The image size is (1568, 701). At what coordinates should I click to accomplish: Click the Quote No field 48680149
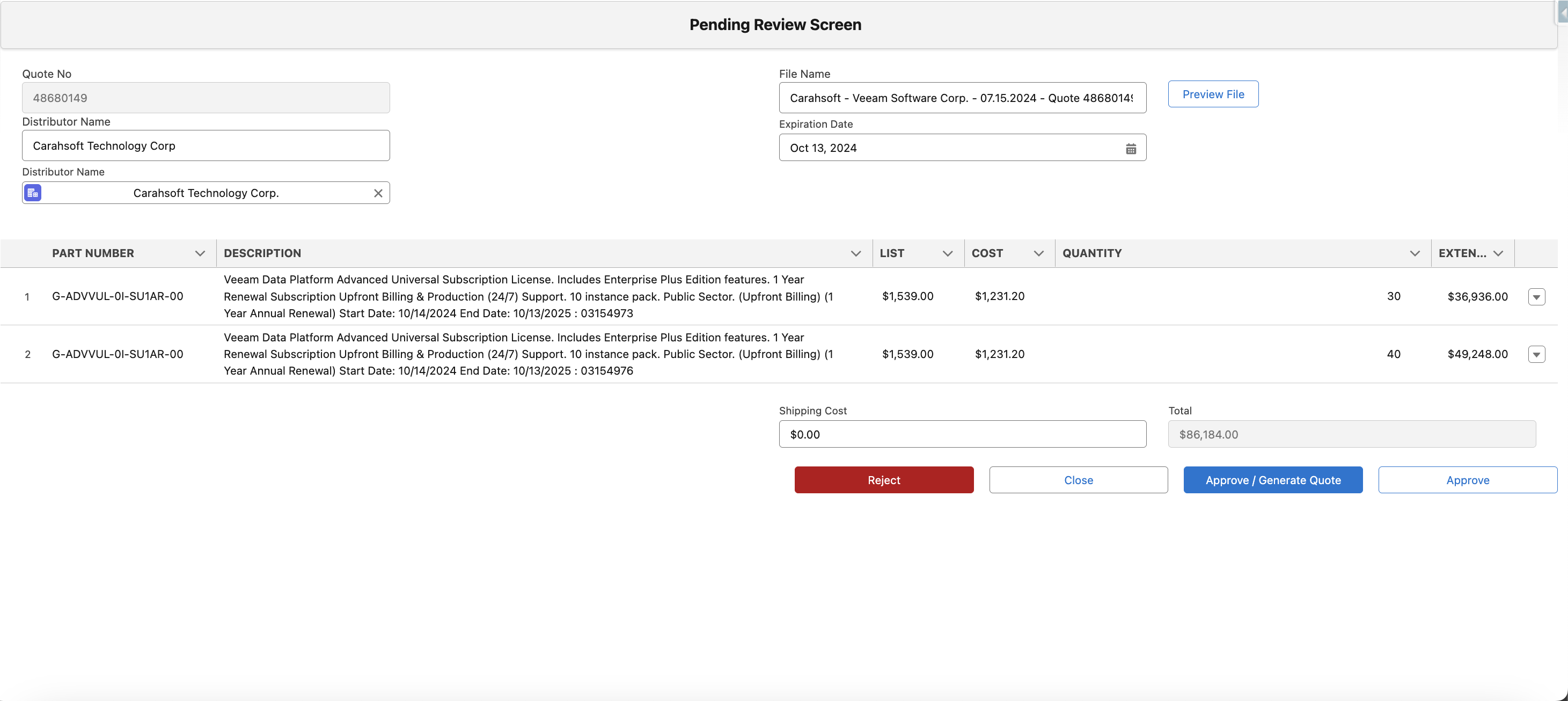click(206, 98)
